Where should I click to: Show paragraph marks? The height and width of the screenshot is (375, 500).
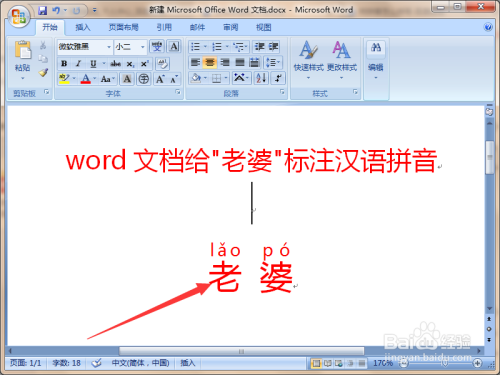(278, 78)
